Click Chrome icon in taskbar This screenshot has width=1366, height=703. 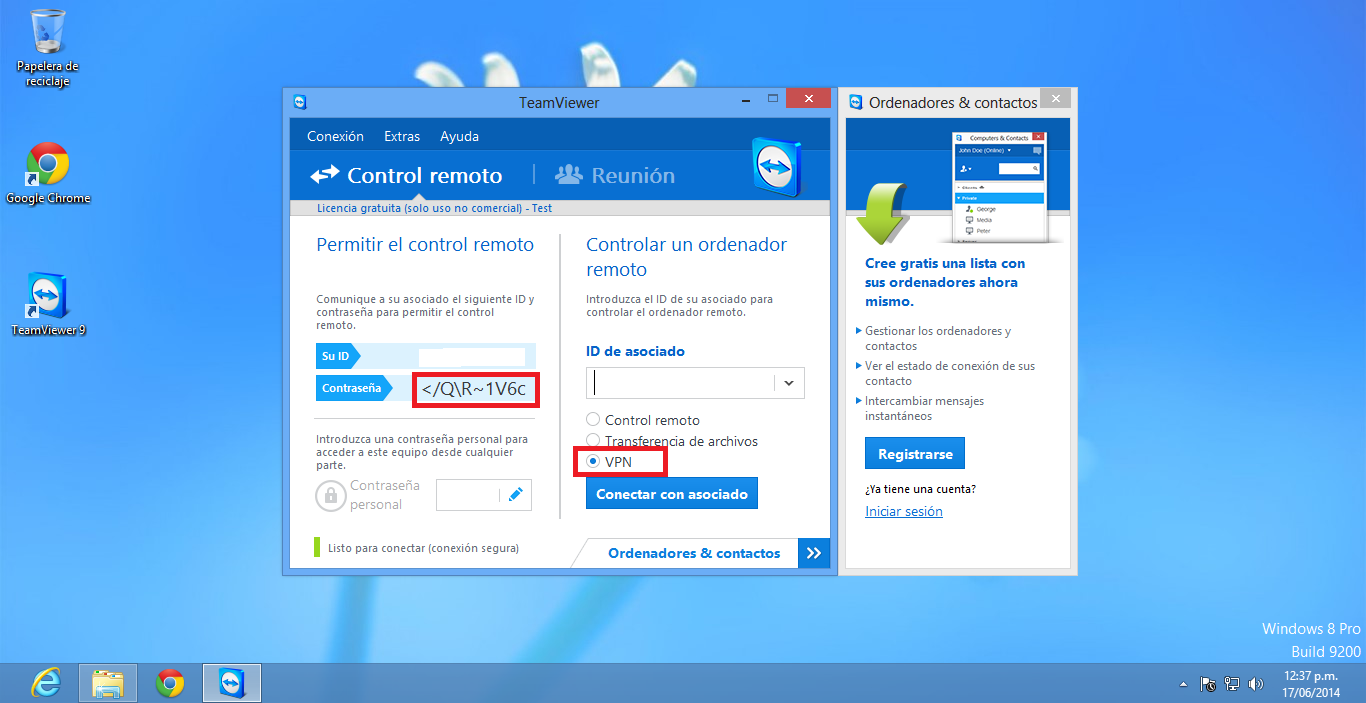170,683
